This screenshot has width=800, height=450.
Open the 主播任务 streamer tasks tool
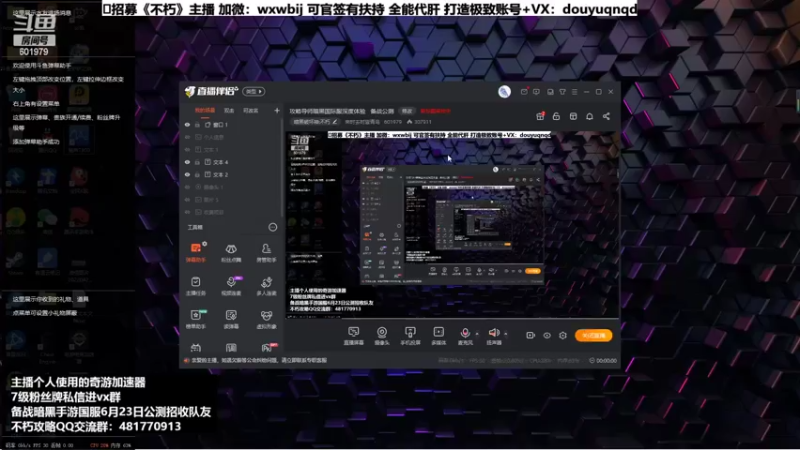(x=195, y=286)
